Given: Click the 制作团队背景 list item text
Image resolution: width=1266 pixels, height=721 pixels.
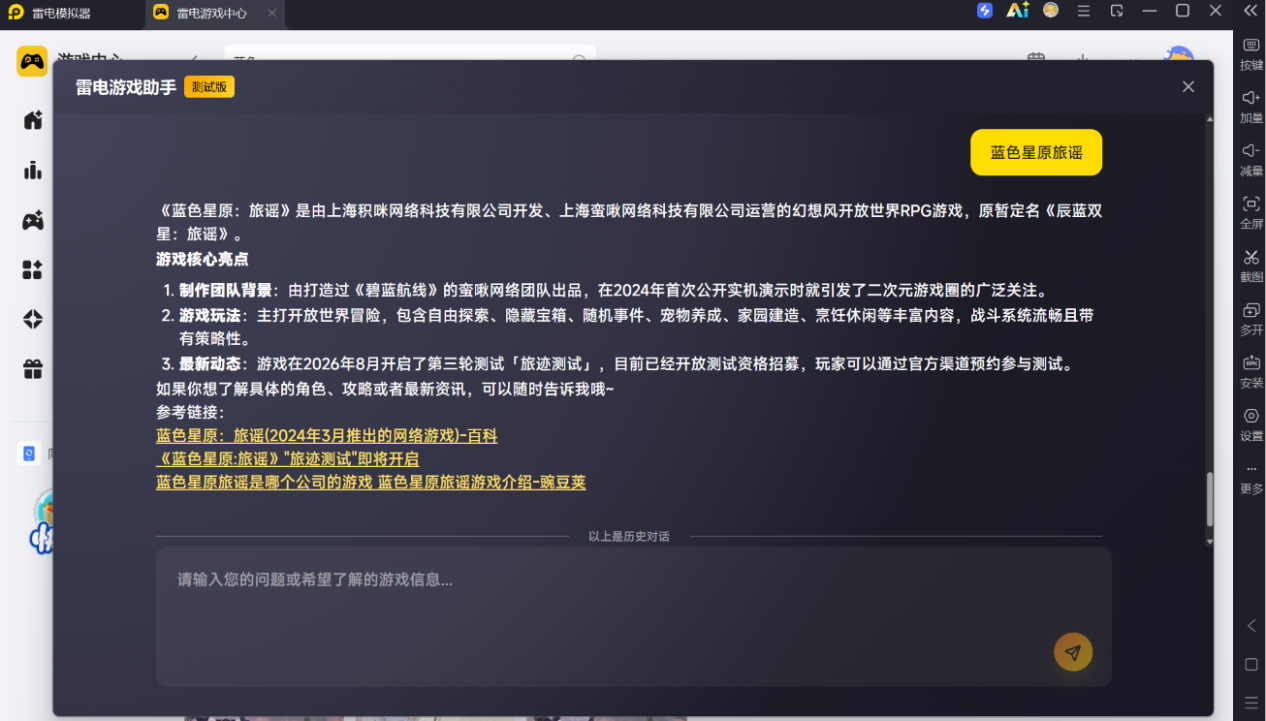Looking at the screenshot, I should click(x=226, y=291).
